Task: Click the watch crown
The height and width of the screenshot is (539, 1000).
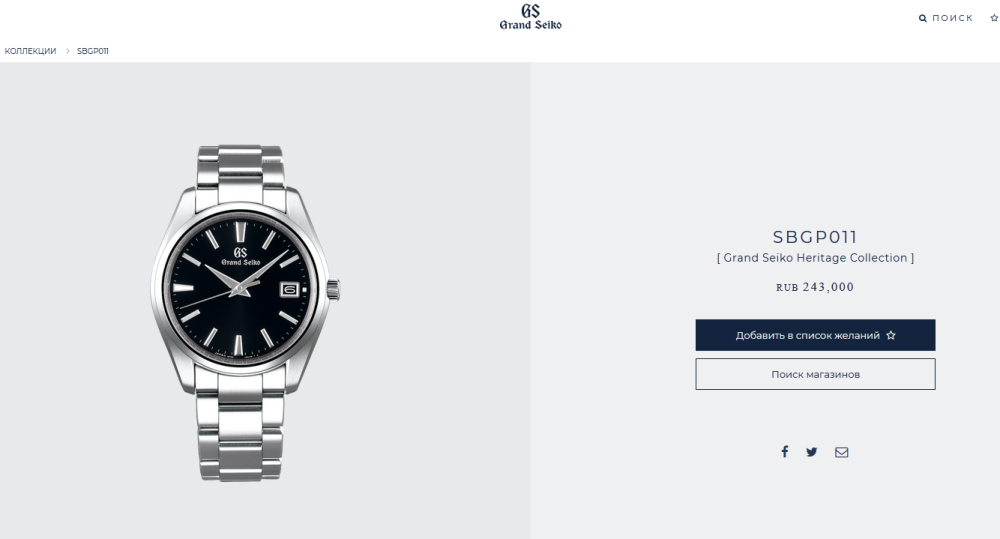Action: [334, 289]
